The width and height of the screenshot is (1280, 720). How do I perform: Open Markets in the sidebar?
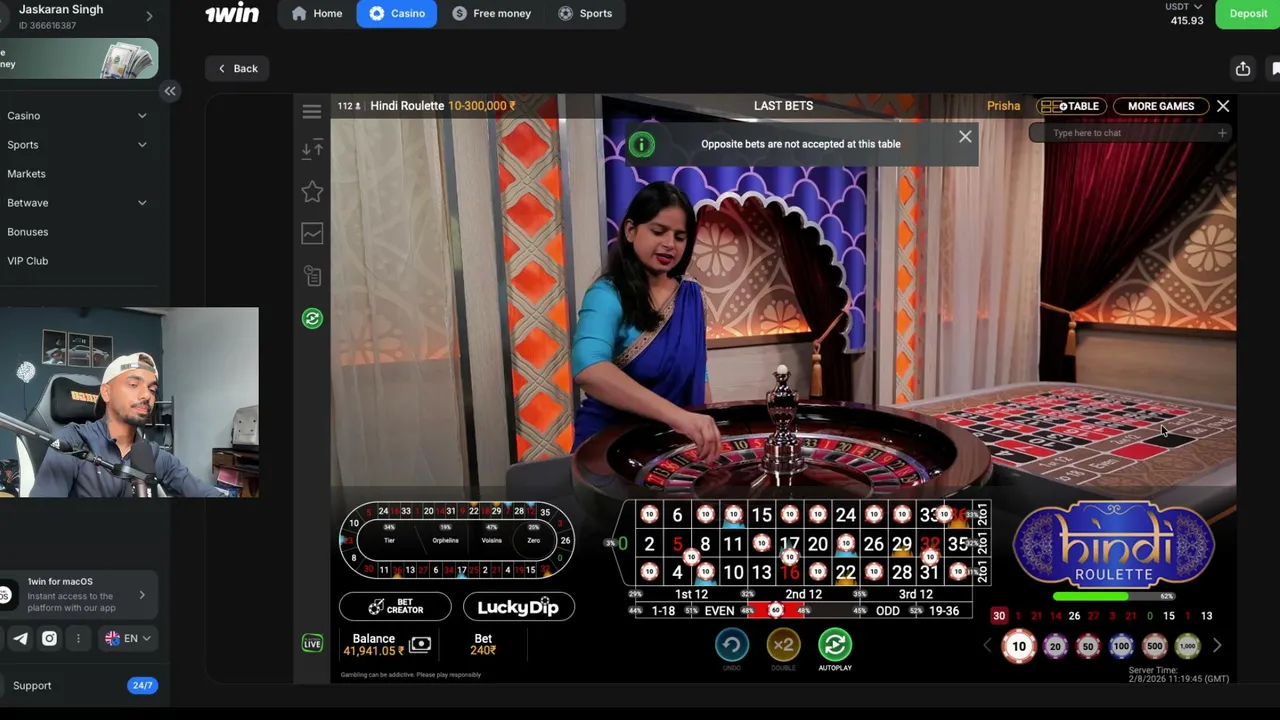click(x=26, y=174)
